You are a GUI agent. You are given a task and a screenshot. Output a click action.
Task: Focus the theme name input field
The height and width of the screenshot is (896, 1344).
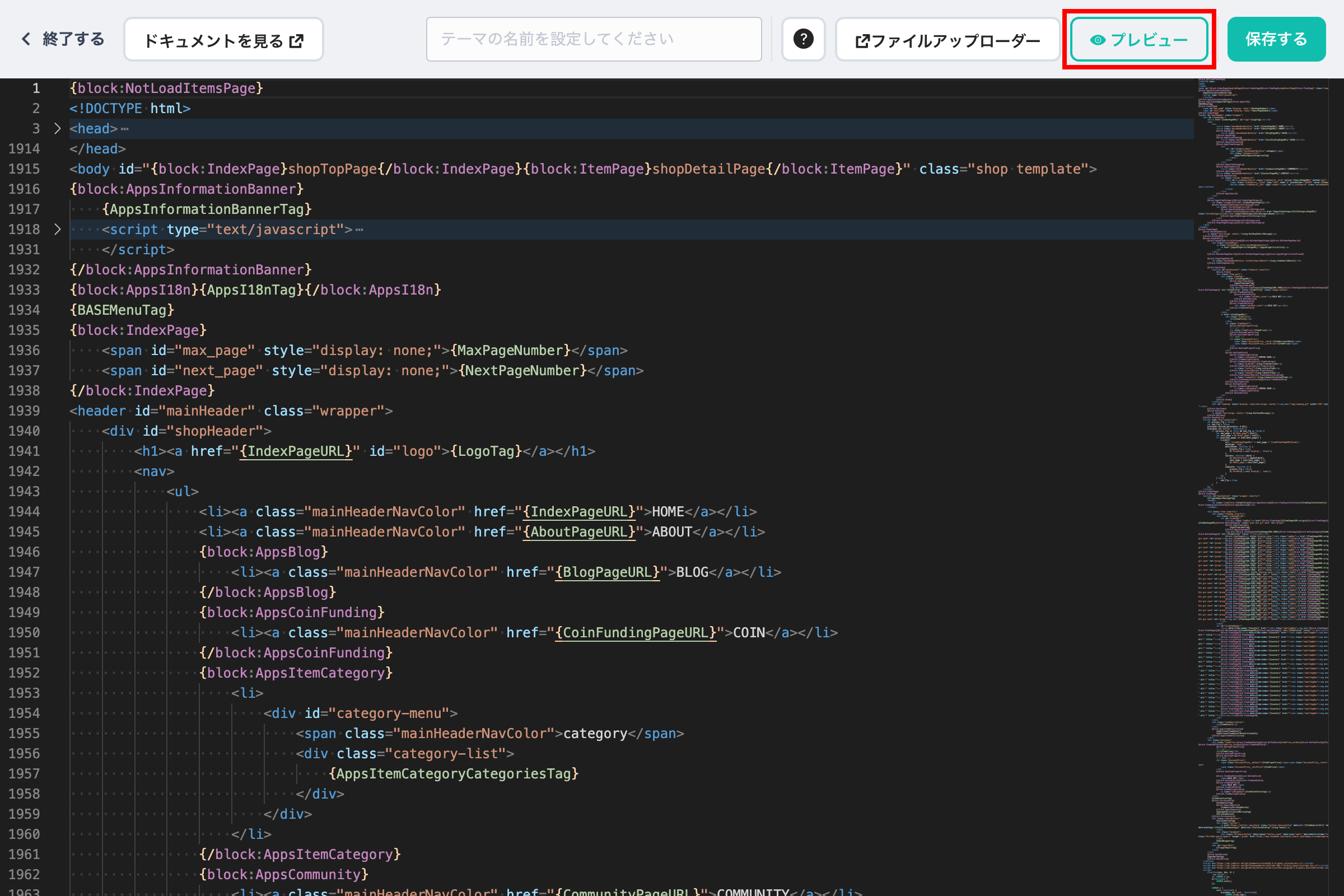[x=594, y=39]
